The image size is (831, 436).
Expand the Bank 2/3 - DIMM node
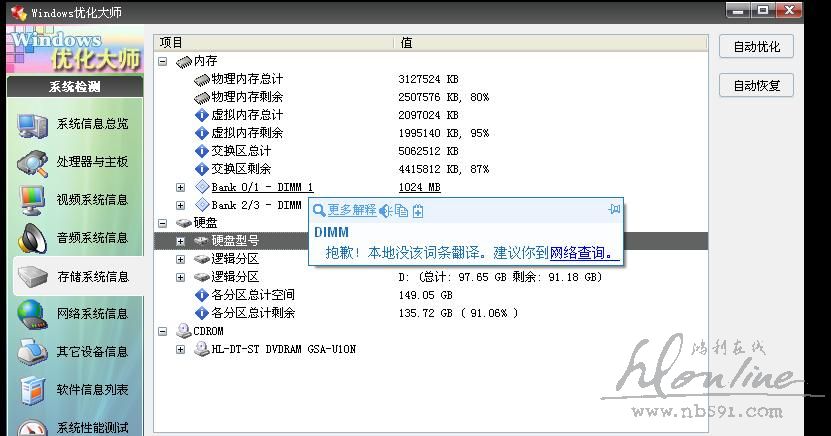point(181,206)
